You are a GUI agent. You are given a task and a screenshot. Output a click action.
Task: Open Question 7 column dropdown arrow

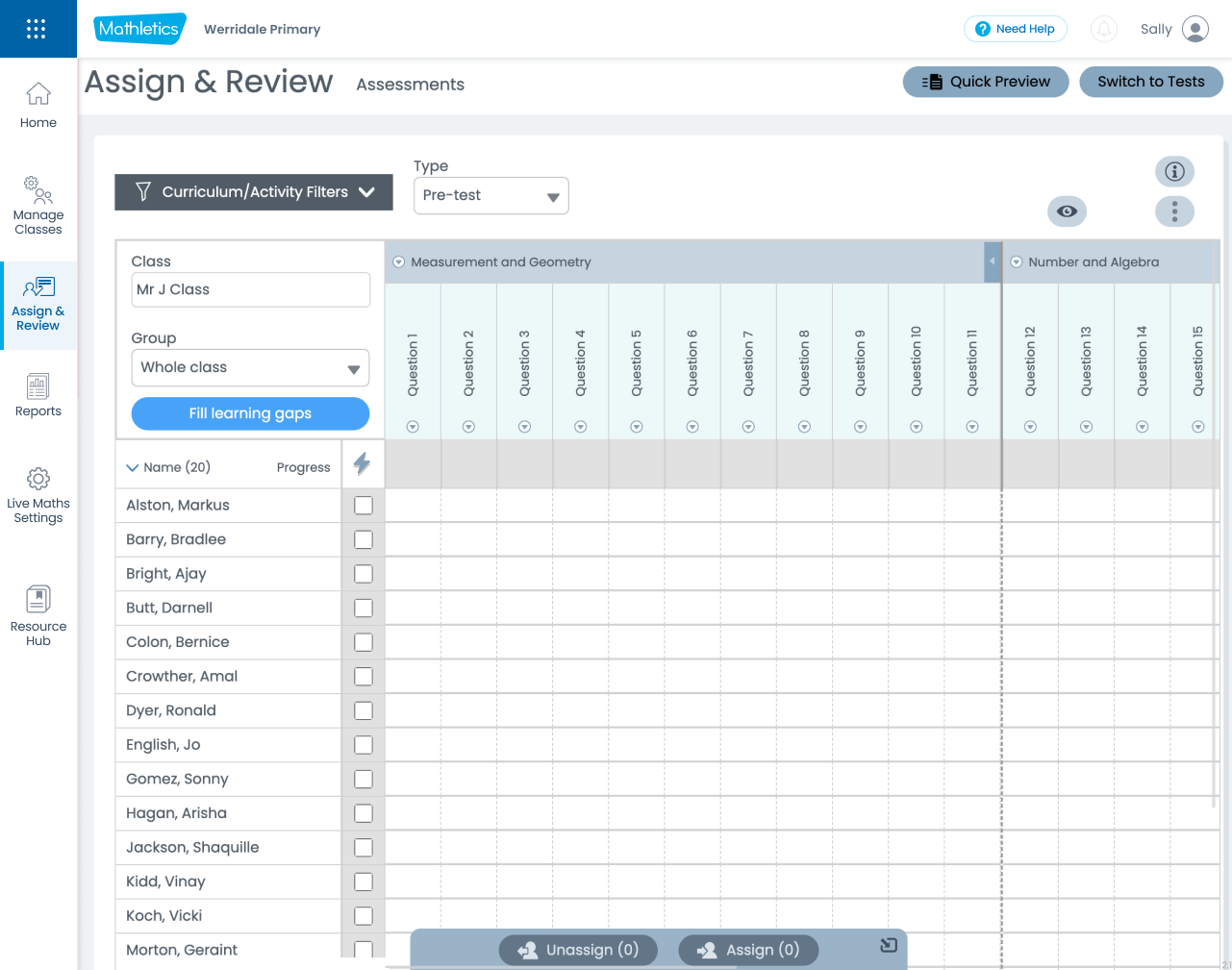pyautogui.click(x=748, y=427)
